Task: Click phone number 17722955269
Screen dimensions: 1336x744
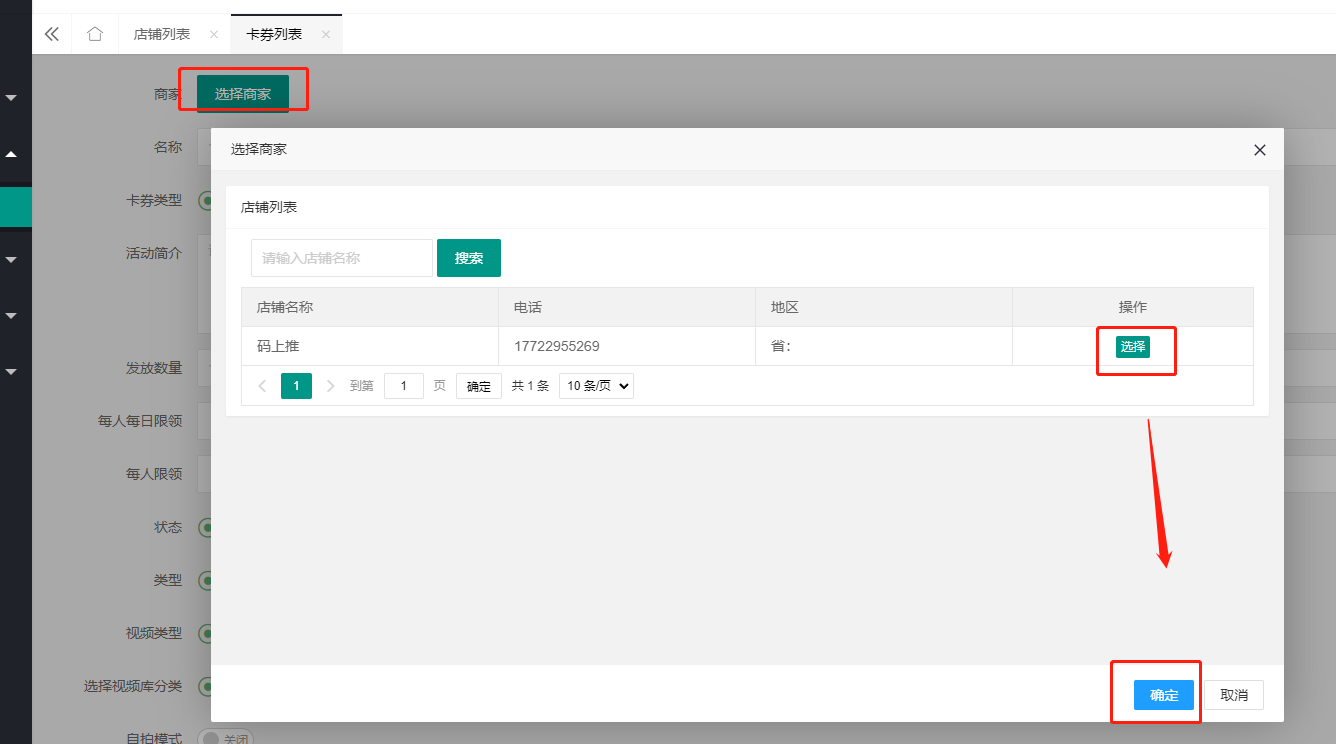Action: pyautogui.click(x=557, y=347)
